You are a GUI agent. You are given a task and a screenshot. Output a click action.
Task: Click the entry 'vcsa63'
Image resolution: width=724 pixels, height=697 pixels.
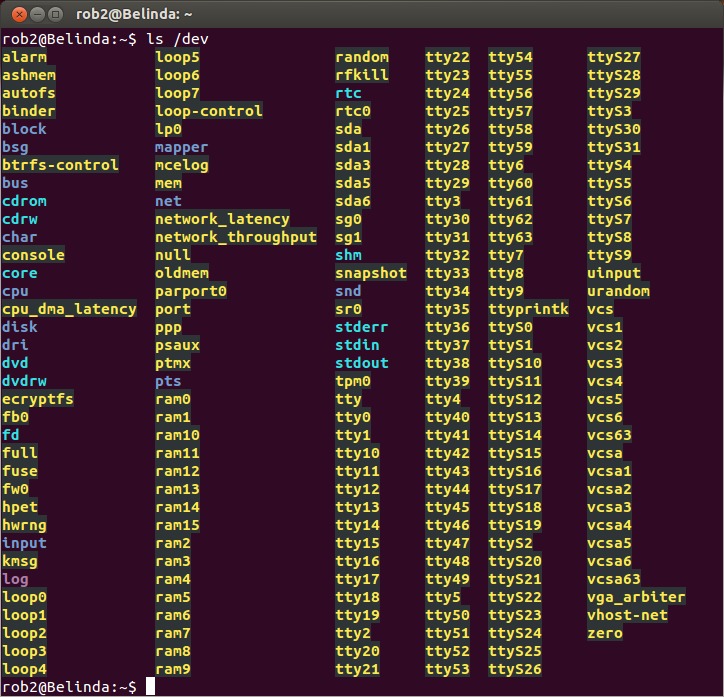(x=614, y=579)
